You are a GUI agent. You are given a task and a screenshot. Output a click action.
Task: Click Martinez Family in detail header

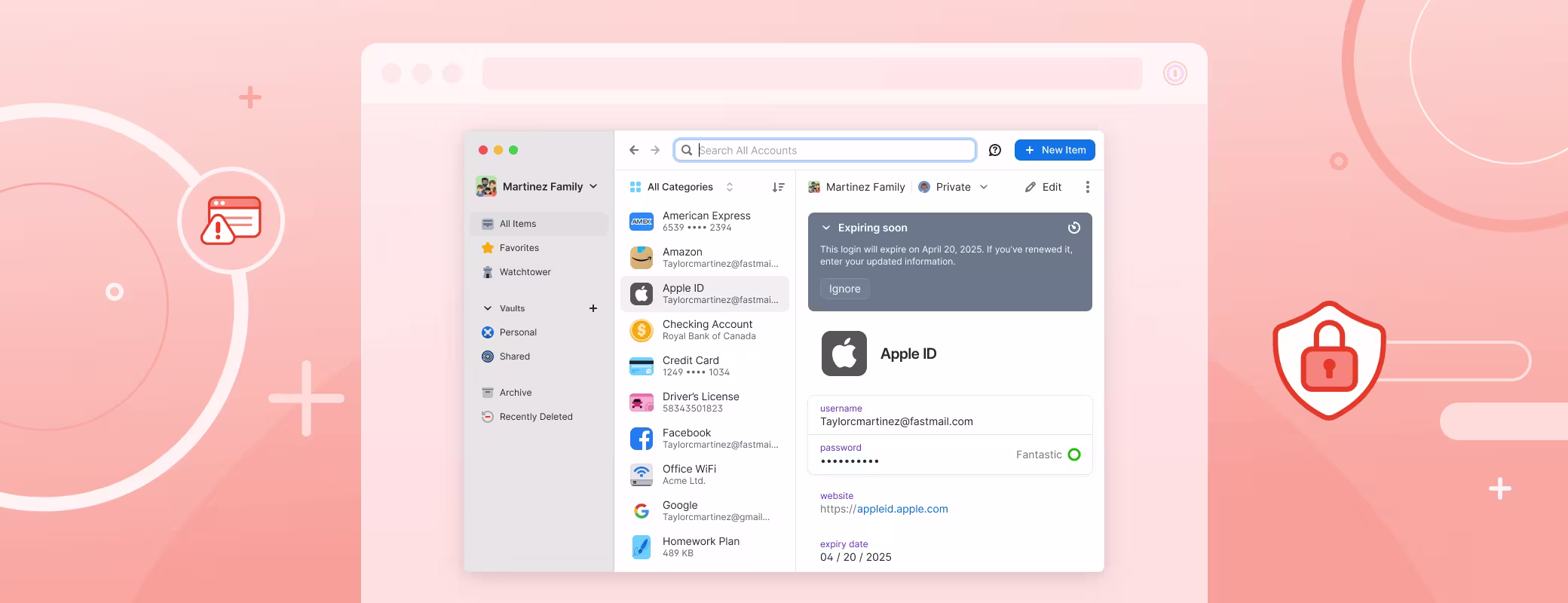point(856,187)
